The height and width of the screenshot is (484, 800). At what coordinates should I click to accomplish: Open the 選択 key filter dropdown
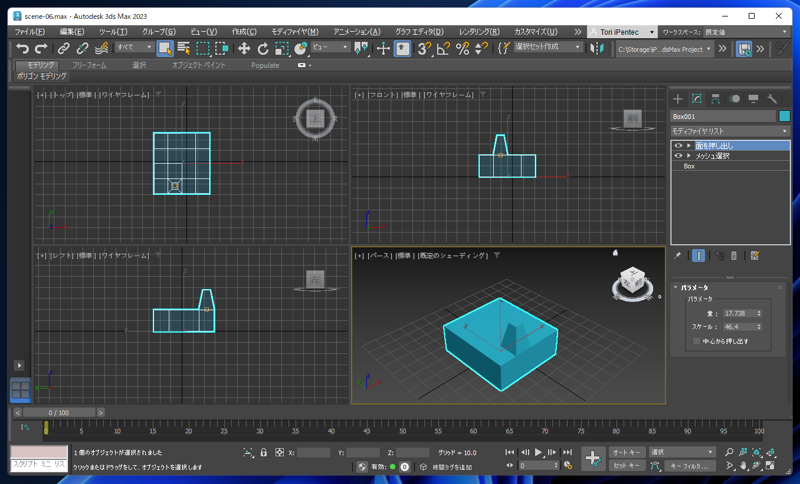682,452
